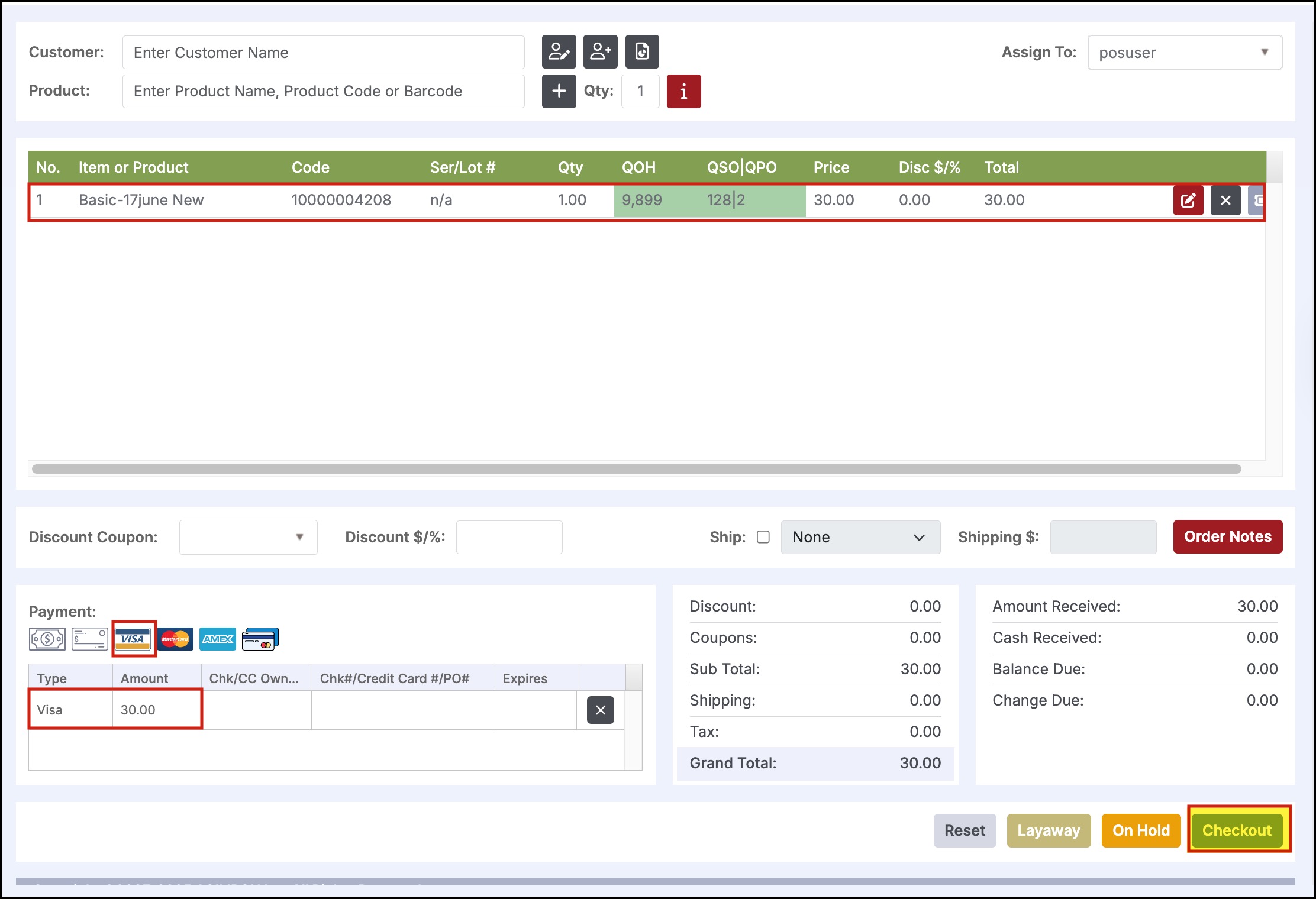Click the Order Notes button

coord(1227,536)
